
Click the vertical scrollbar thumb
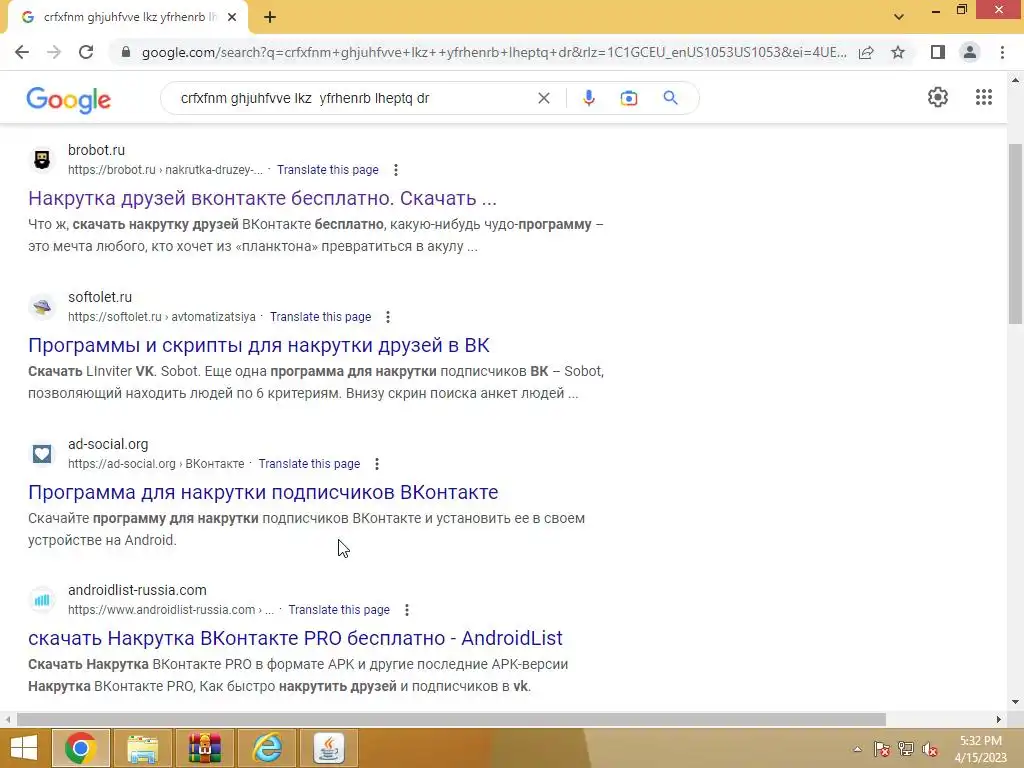pyautogui.click(x=1015, y=233)
